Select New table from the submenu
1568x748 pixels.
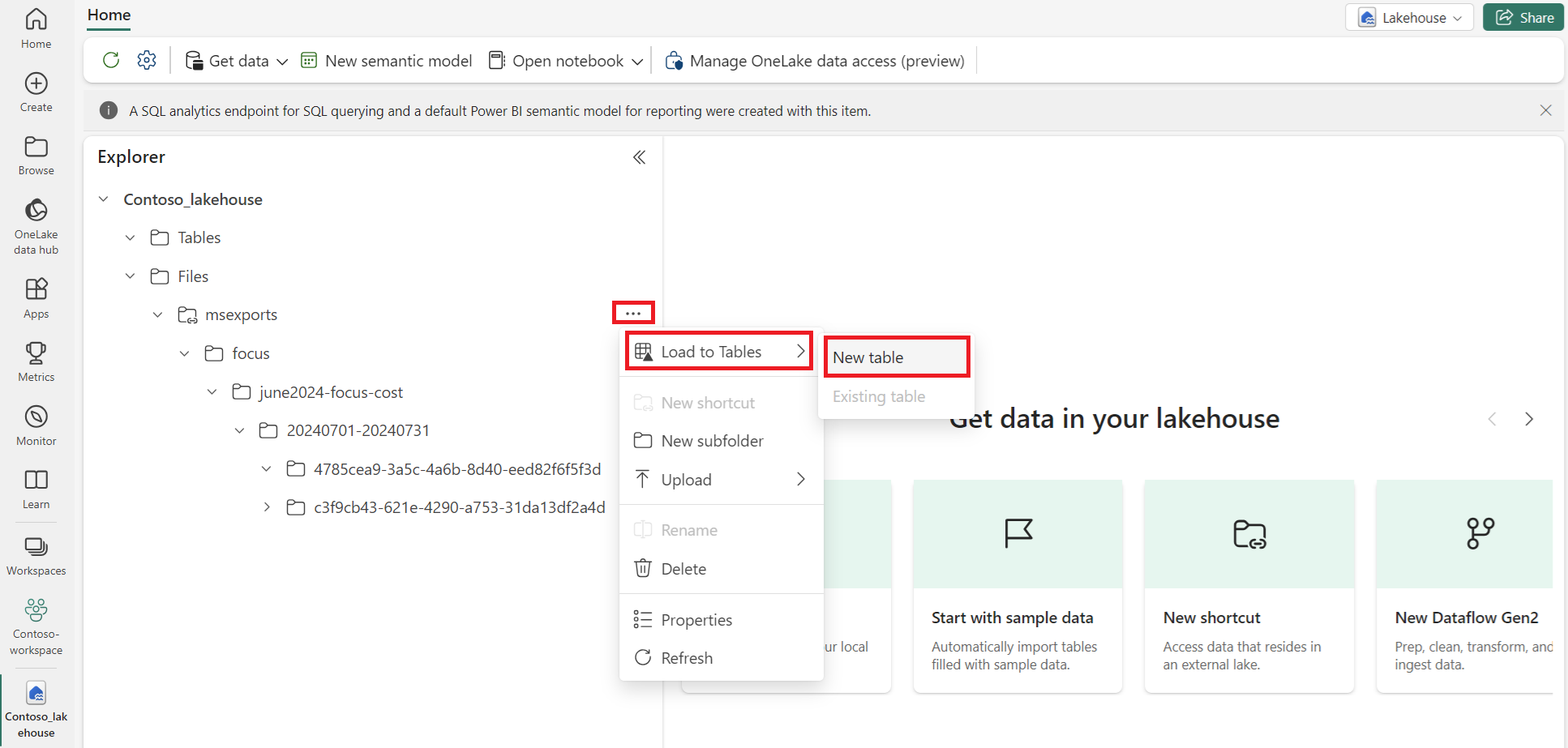click(x=868, y=357)
